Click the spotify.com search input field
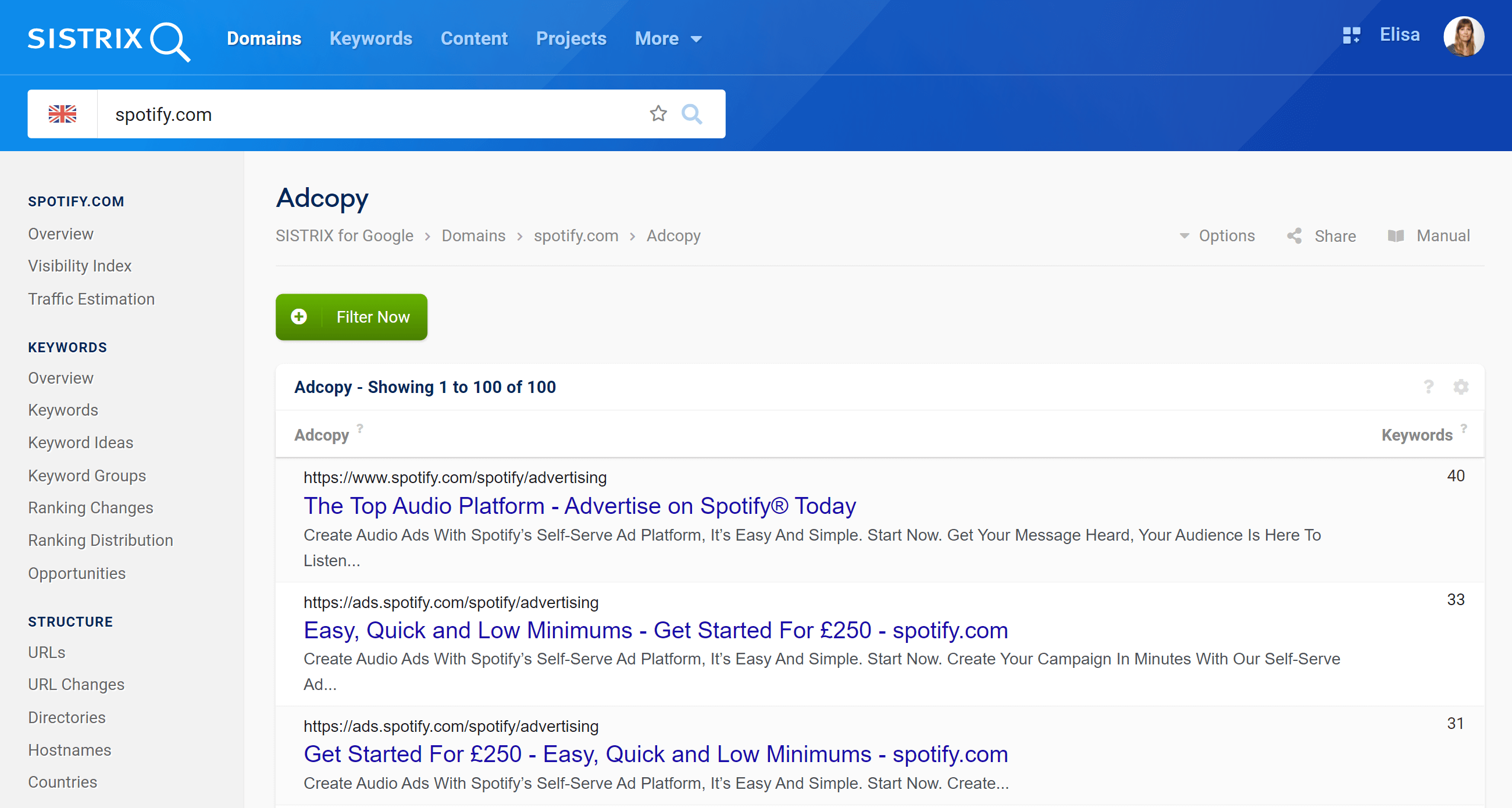Viewport: 1512px width, 808px height. (377, 113)
